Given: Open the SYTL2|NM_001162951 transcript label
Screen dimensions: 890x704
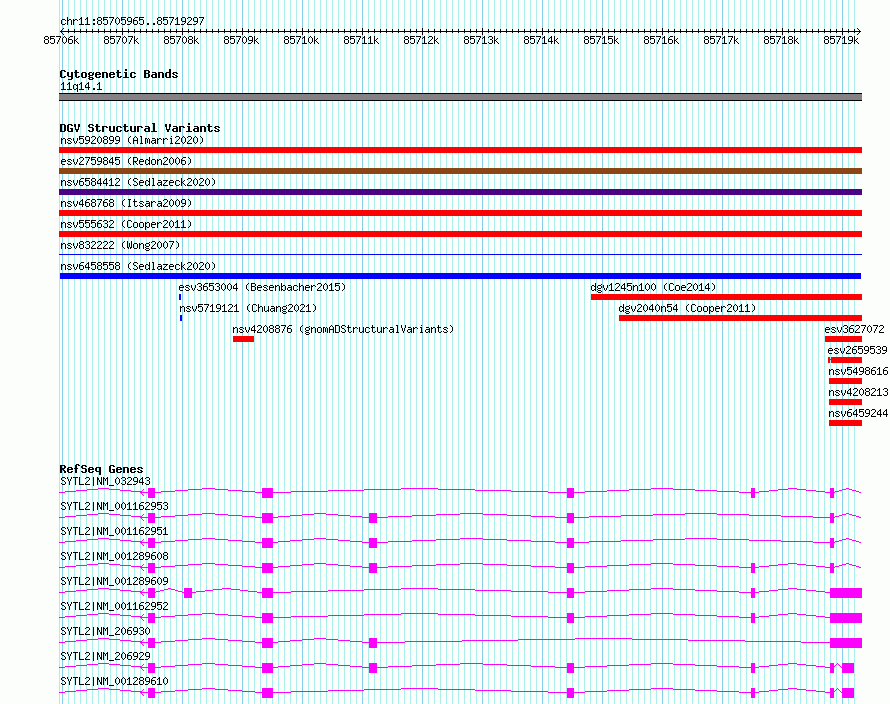Looking at the screenshot, I should (115, 531).
